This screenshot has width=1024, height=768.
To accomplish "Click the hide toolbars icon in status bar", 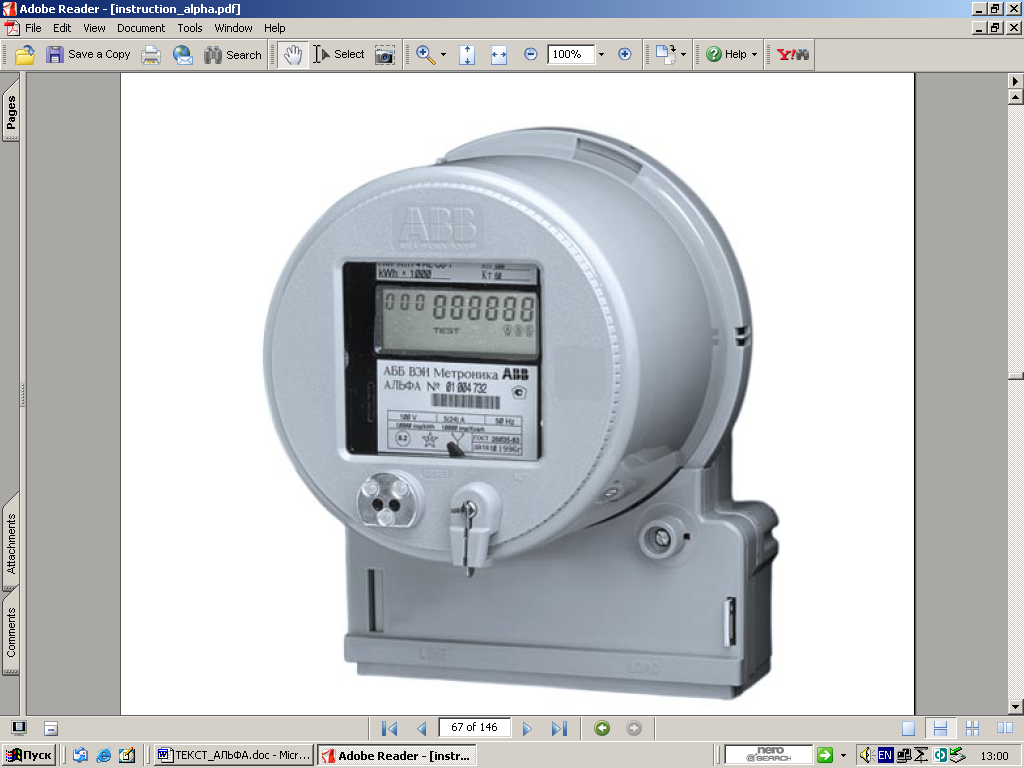I will click(51, 728).
